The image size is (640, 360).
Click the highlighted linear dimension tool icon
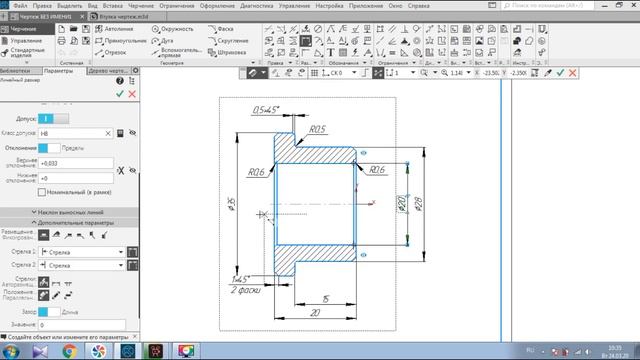pyautogui.click(x=306, y=41)
